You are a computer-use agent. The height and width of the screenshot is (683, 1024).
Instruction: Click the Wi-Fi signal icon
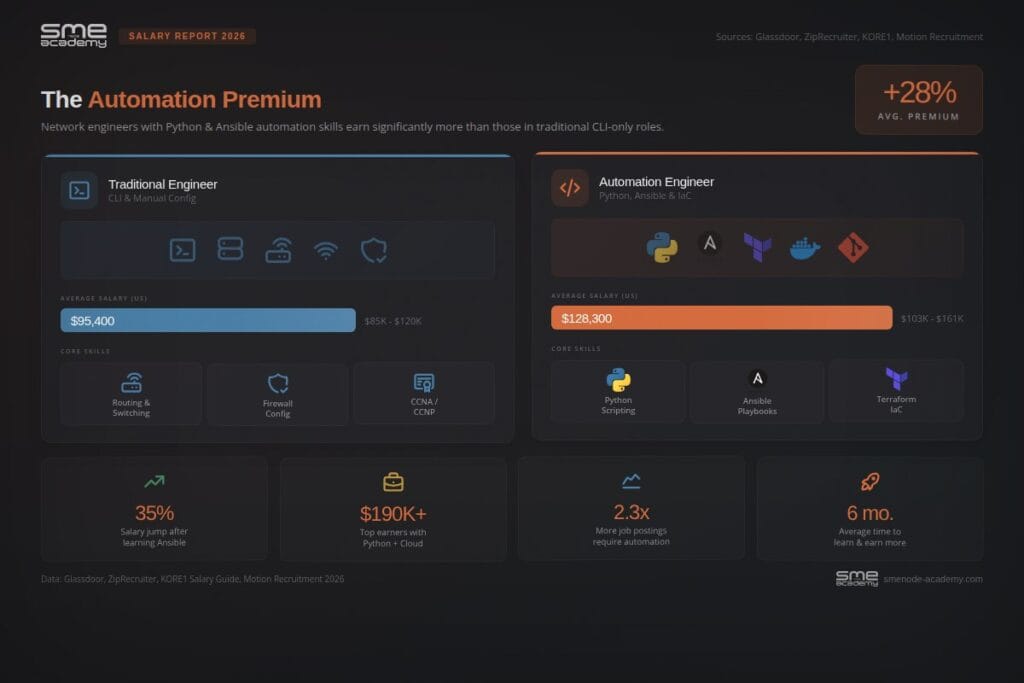(326, 251)
